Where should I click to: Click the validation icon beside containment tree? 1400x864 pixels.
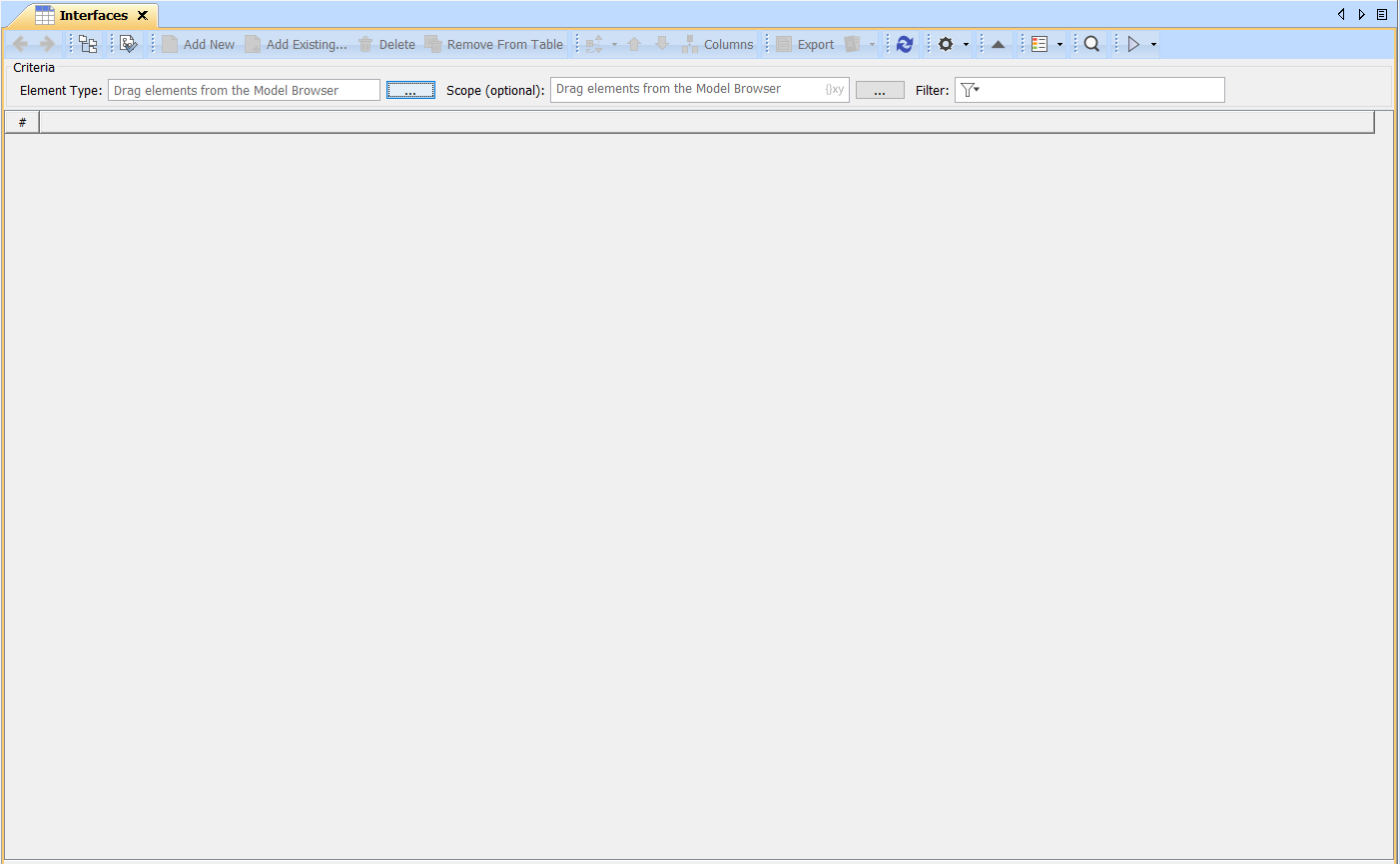pyautogui.click(x=129, y=44)
